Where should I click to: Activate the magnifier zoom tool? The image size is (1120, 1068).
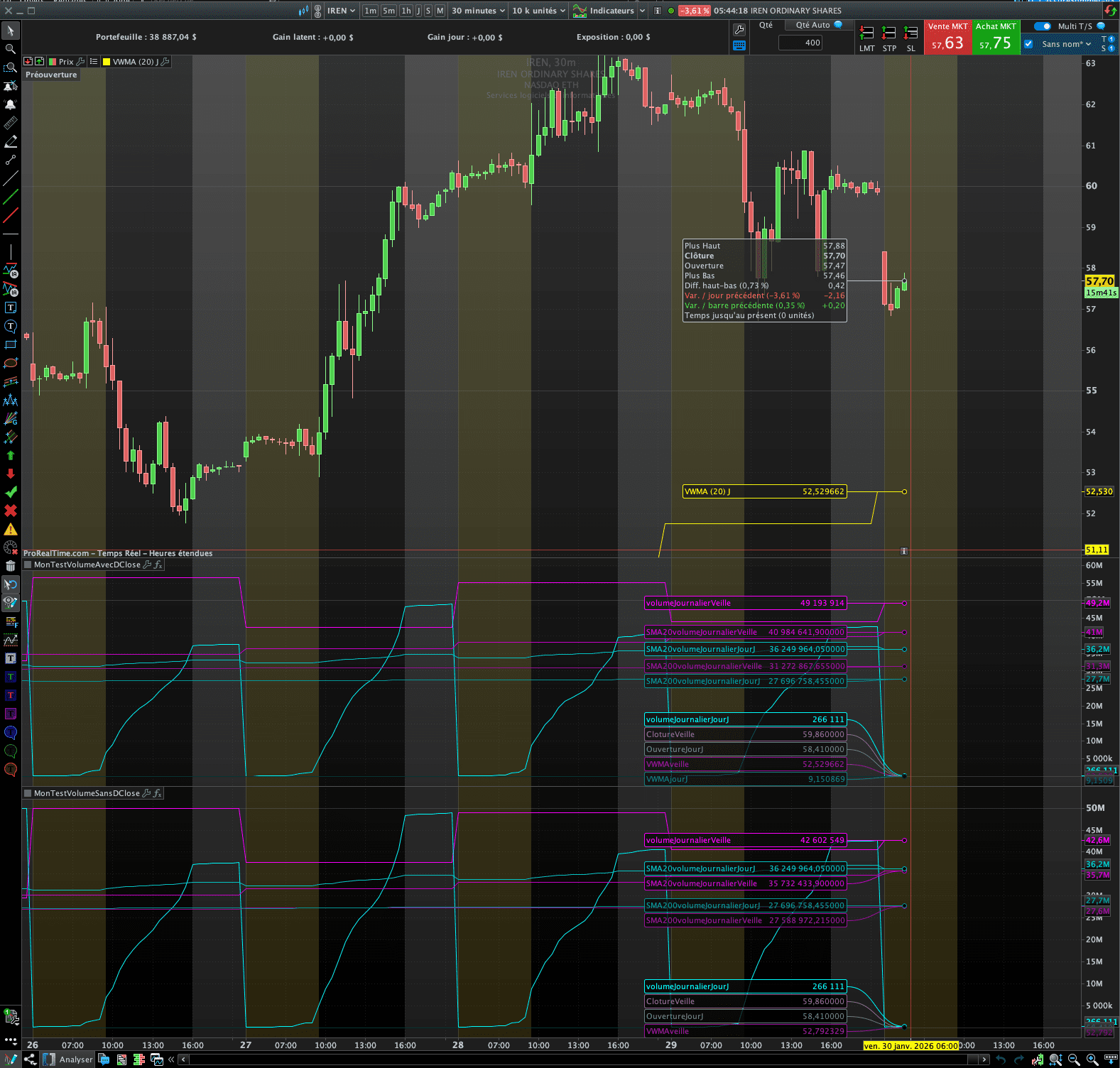point(11,49)
